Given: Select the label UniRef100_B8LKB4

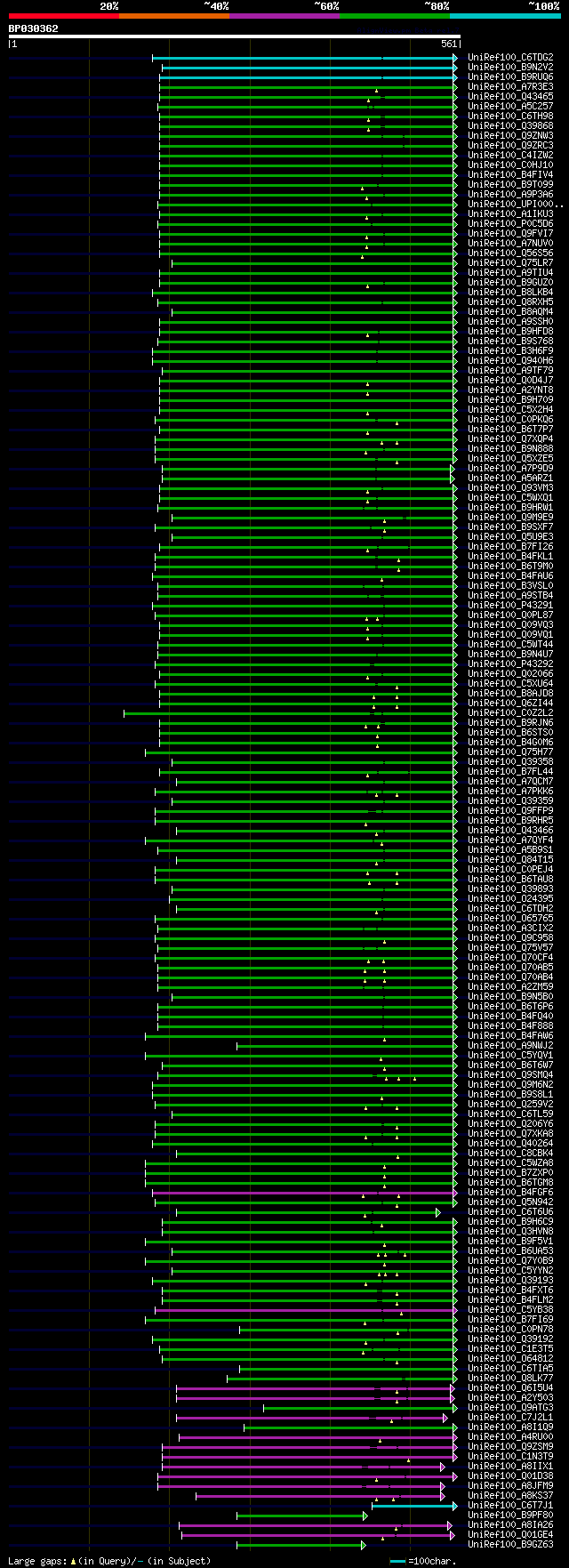Looking at the screenshot, I should pyautogui.click(x=510, y=292).
